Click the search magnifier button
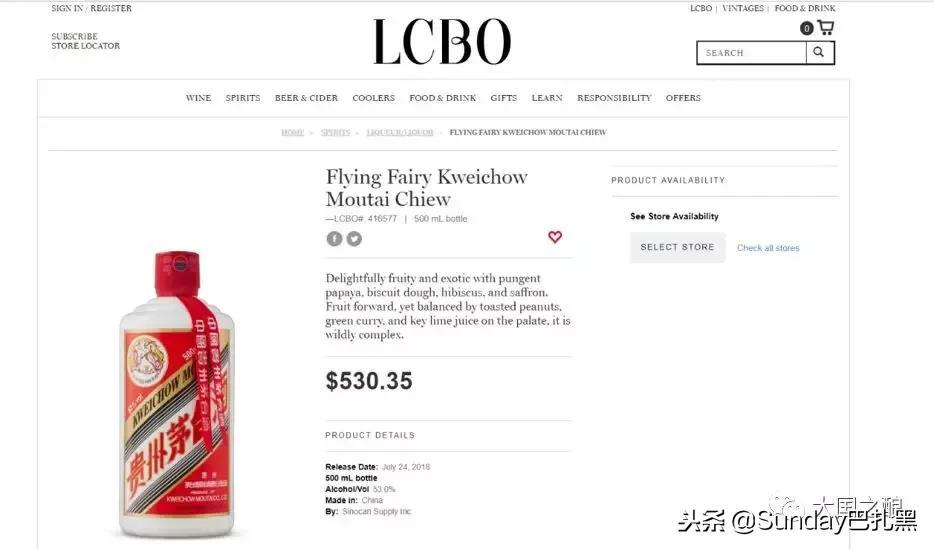Viewport: 934px width, 549px height. pos(820,52)
